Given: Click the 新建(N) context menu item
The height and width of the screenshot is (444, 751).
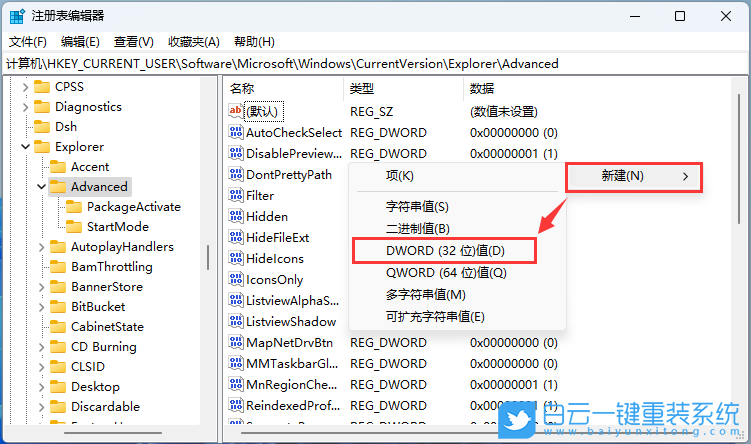Looking at the screenshot, I should [634, 176].
